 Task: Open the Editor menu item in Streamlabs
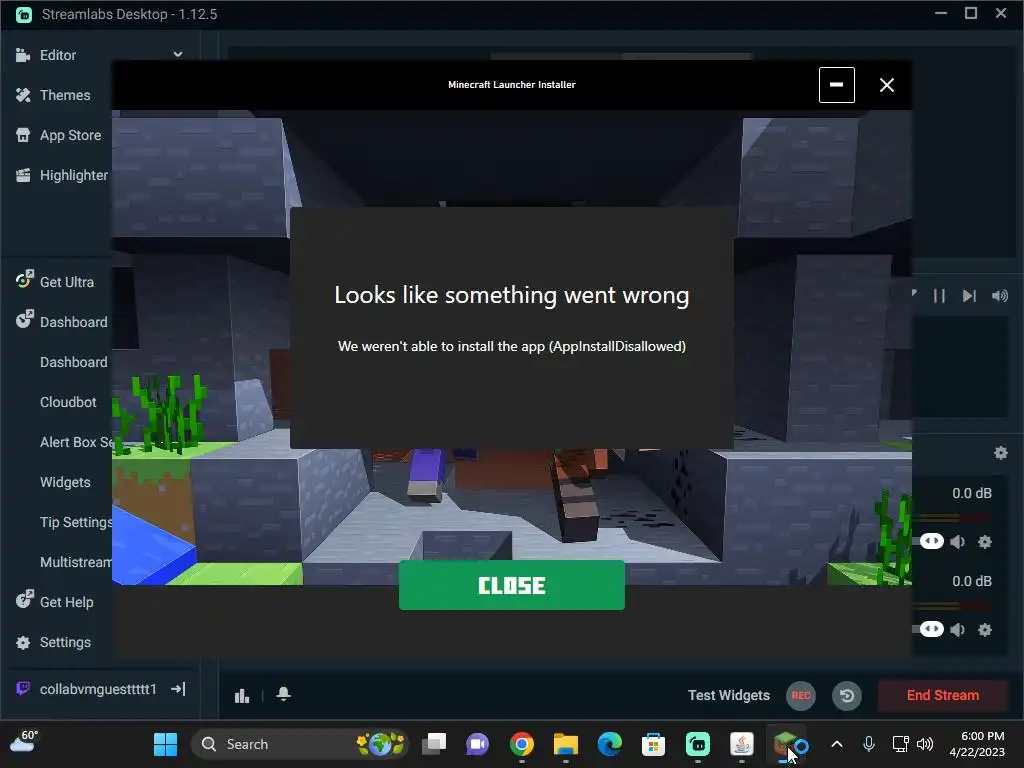click(x=57, y=55)
